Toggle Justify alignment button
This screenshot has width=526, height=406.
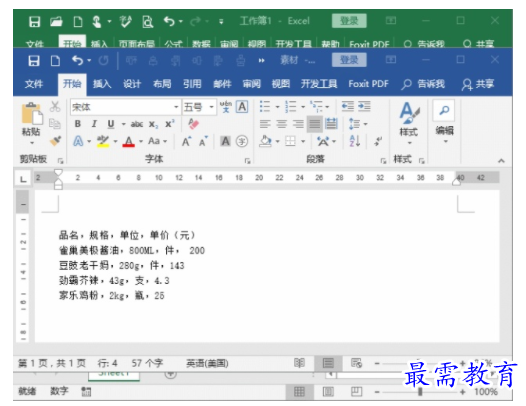coord(315,124)
